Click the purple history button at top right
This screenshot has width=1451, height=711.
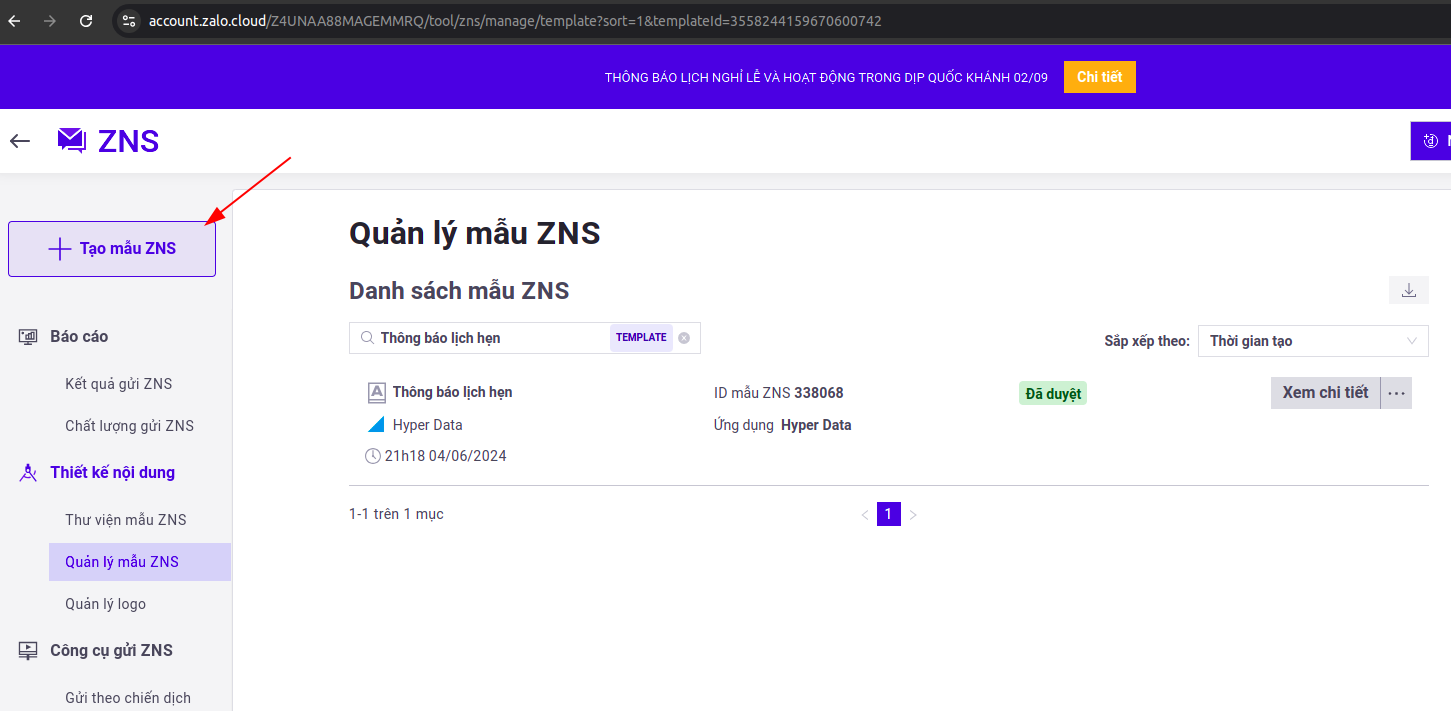(x=1432, y=141)
